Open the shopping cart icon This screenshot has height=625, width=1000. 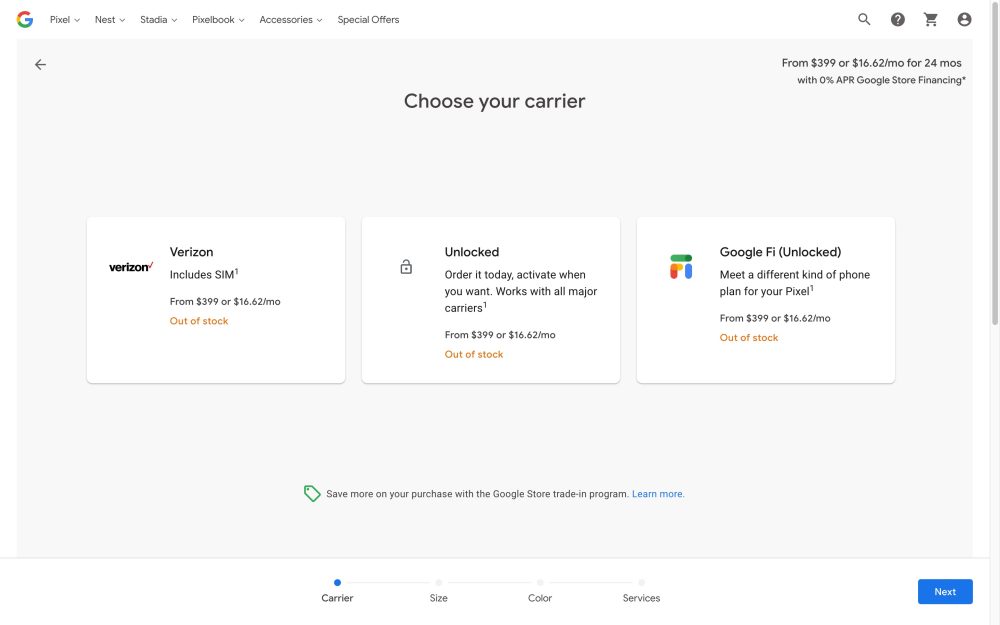point(931,19)
